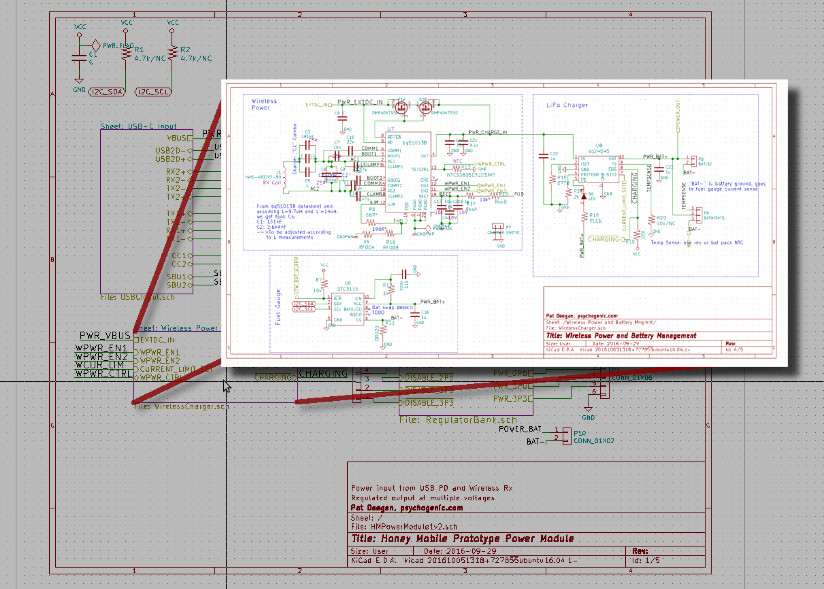Click 'Power input from USB PD and Wireless Rx' comment
This screenshot has height=589, width=824.
[431, 488]
